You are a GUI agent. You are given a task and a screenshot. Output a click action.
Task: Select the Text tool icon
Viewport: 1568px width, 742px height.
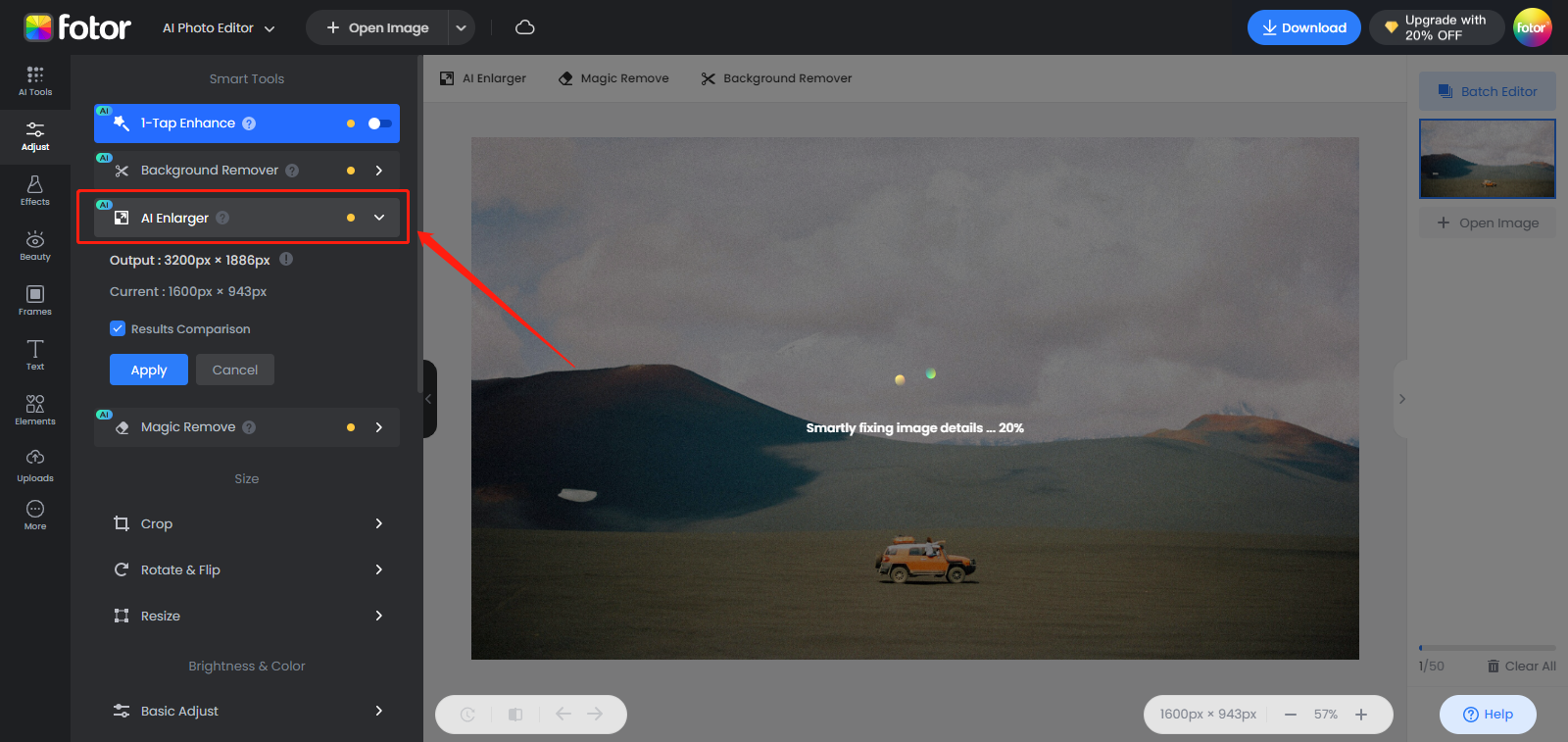pyautogui.click(x=35, y=355)
